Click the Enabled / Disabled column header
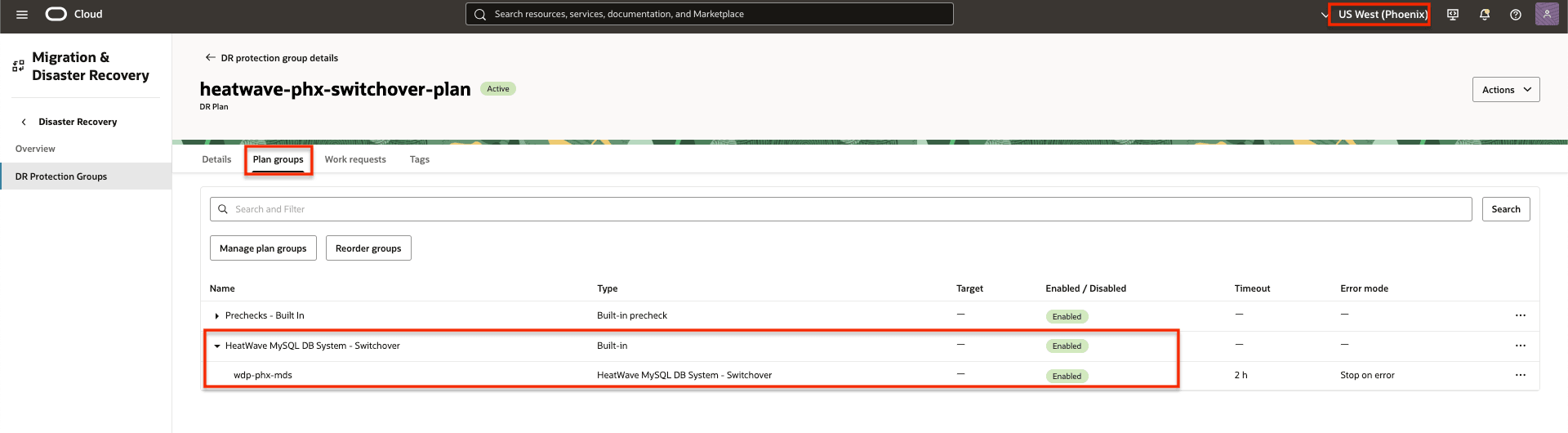 [x=1085, y=288]
